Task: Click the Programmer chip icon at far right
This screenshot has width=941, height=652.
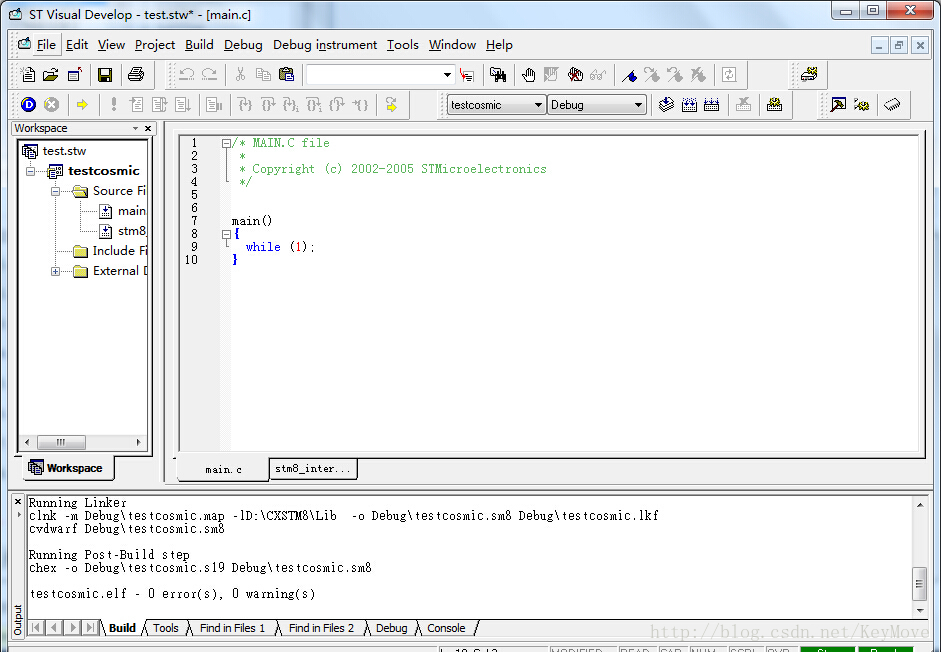Action: (892, 104)
